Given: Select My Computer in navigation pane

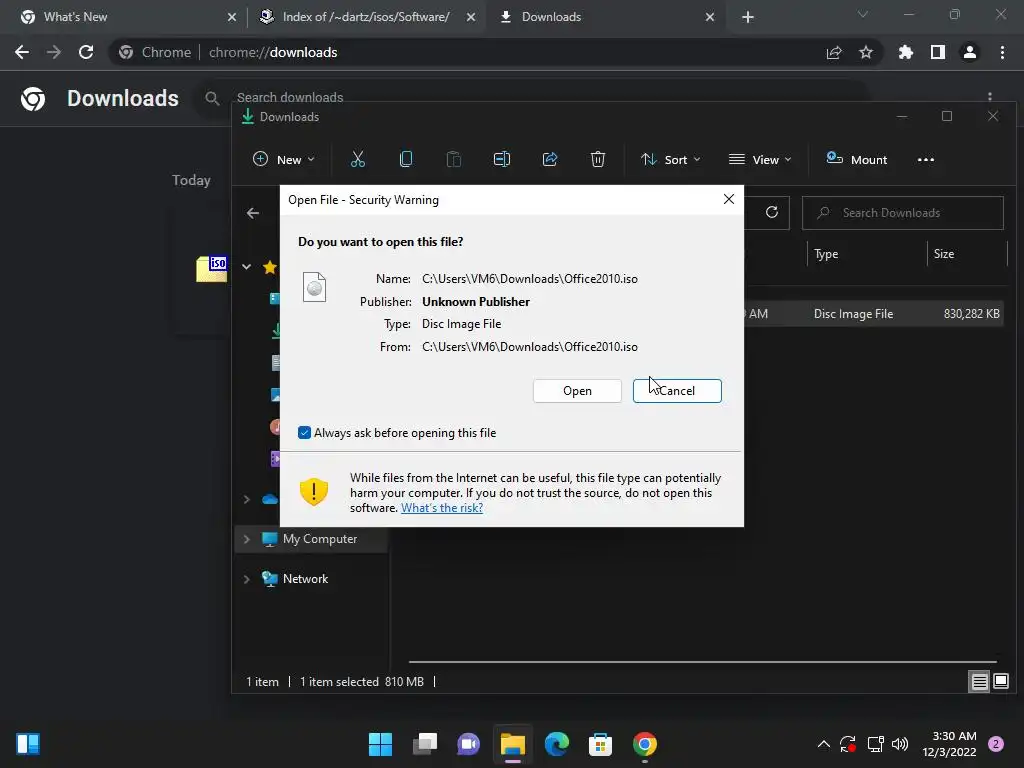Looking at the screenshot, I should (x=310, y=539).
